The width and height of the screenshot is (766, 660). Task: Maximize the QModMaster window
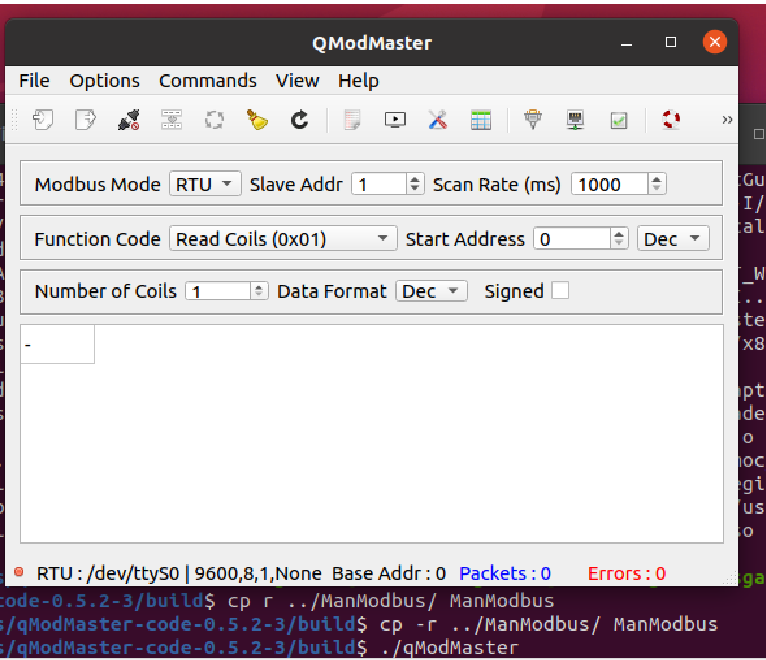[x=671, y=43]
